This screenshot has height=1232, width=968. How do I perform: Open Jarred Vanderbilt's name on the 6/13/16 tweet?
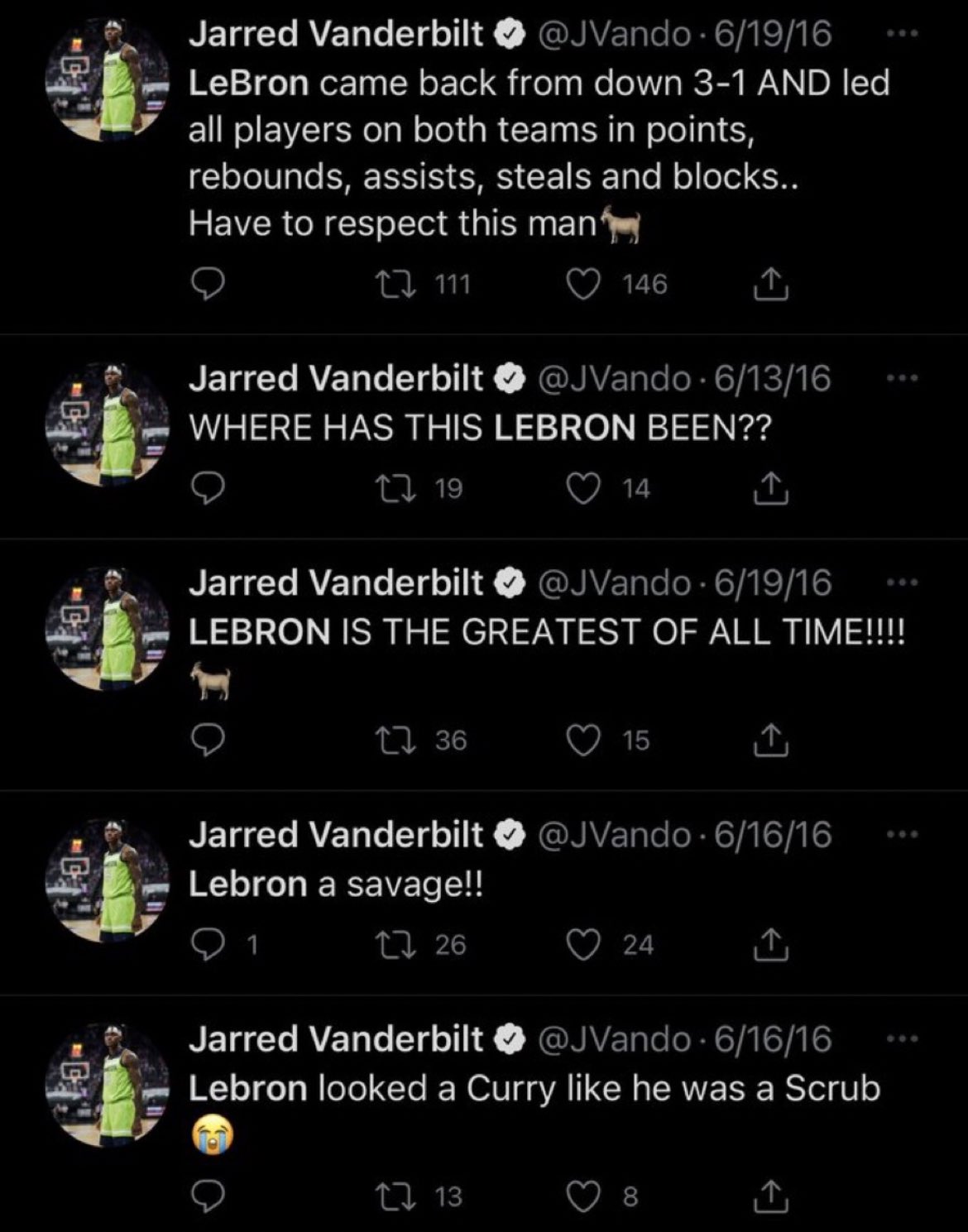click(335, 379)
